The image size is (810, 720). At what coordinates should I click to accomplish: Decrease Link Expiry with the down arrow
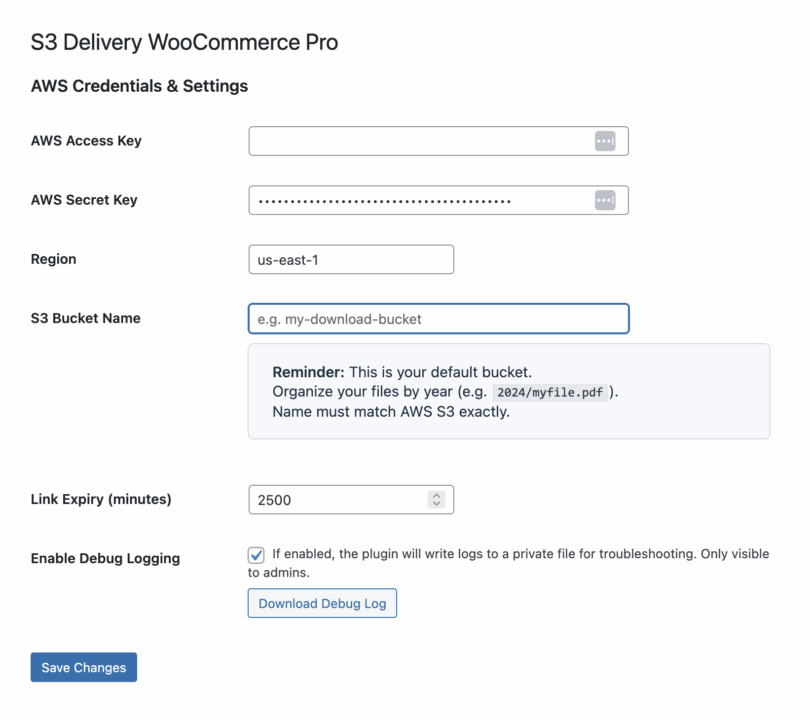pos(436,503)
